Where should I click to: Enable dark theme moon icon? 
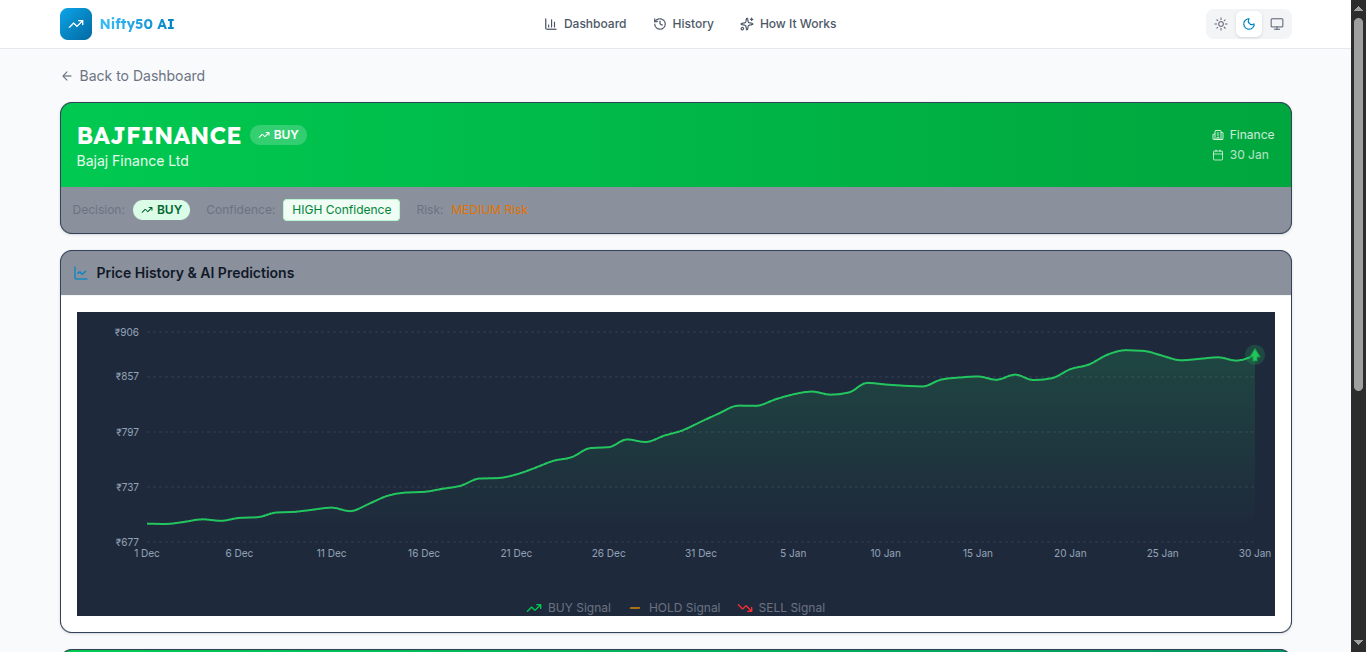(x=1249, y=24)
